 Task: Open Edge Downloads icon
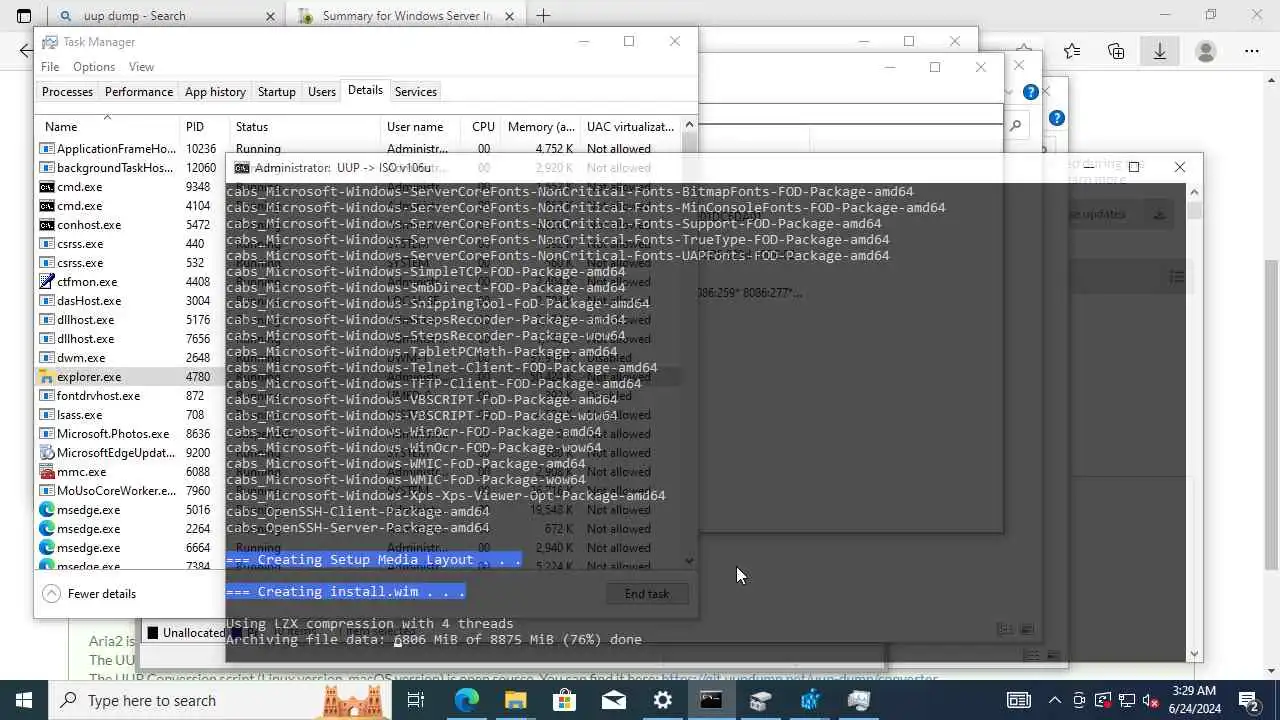pos(1160,51)
